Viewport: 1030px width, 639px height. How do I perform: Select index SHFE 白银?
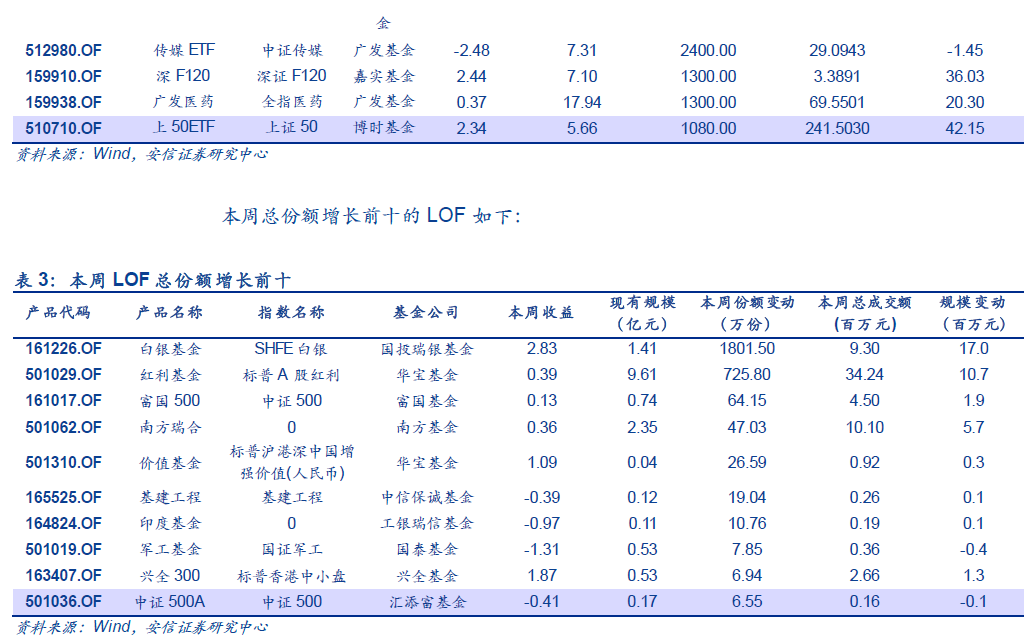(x=291, y=349)
